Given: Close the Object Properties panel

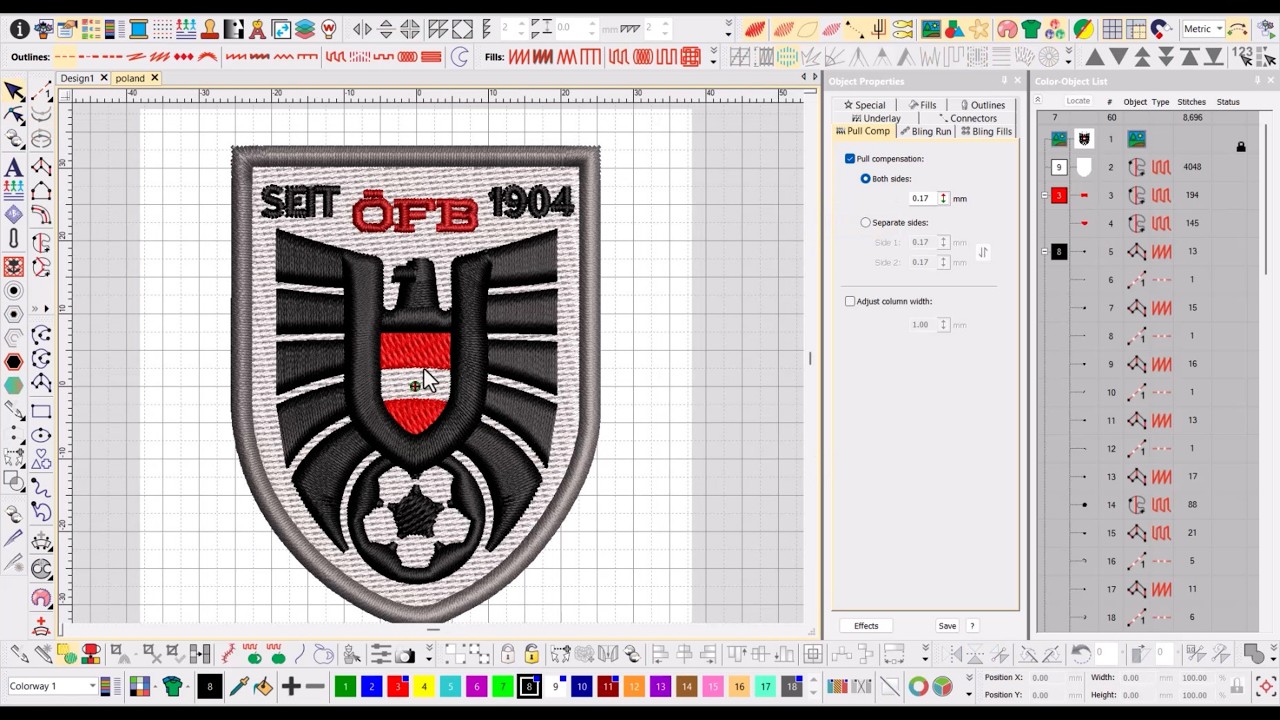Looking at the screenshot, I should pyautogui.click(x=1018, y=81).
